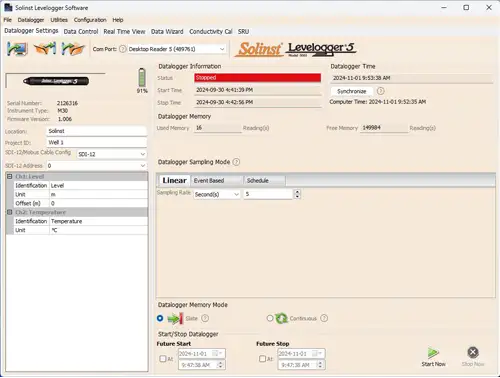
Task: Click the Location input field
Action: 96,131
